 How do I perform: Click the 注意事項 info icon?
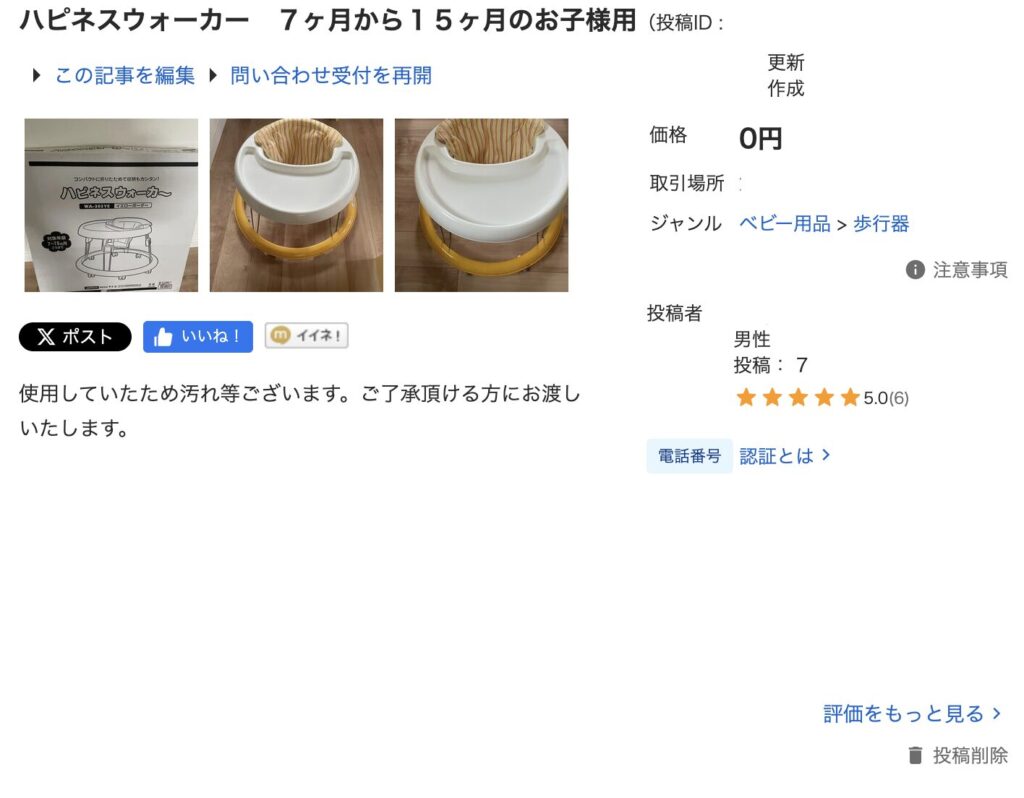915,270
